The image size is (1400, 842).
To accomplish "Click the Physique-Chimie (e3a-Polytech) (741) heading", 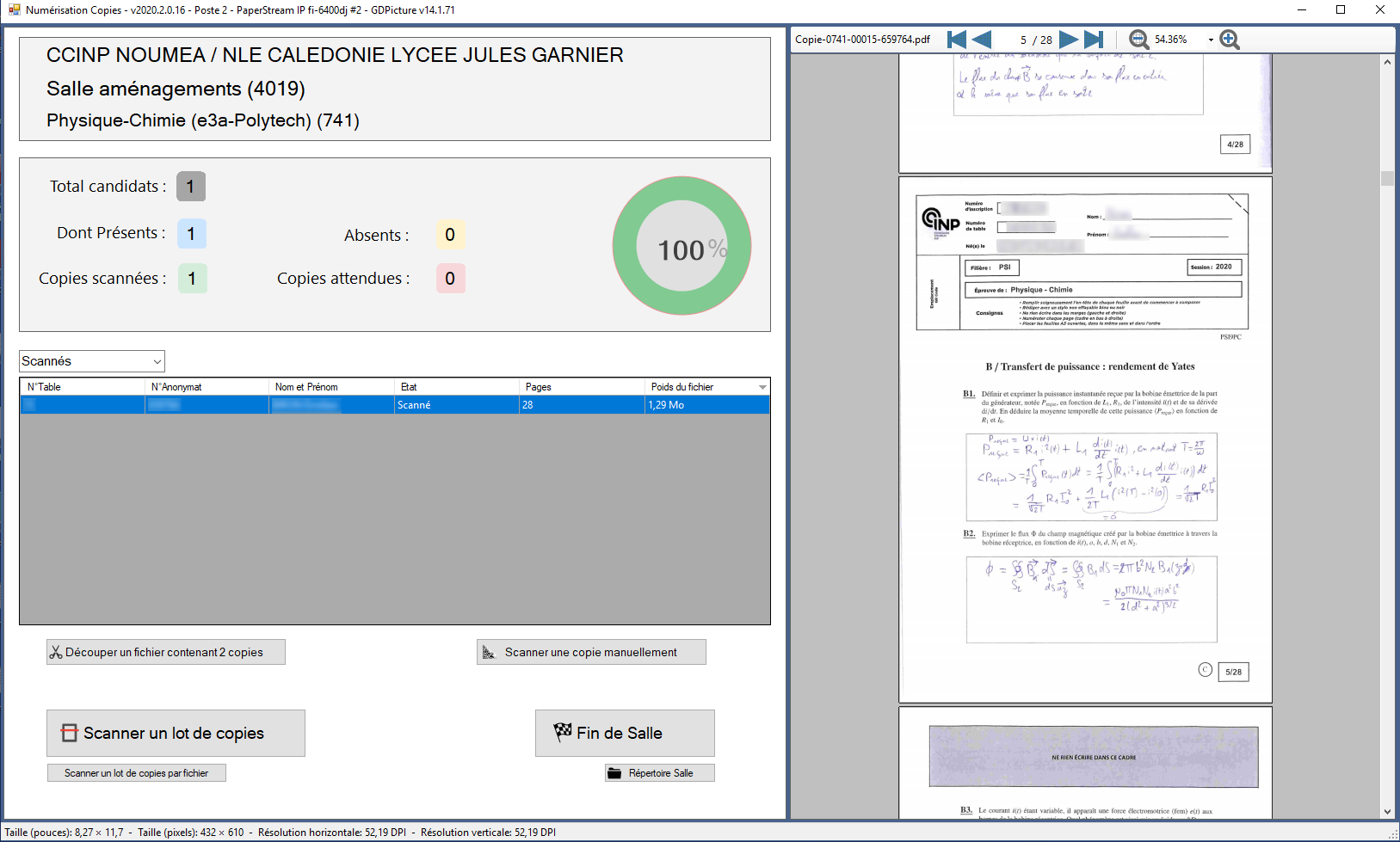I will click(x=203, y=120).
